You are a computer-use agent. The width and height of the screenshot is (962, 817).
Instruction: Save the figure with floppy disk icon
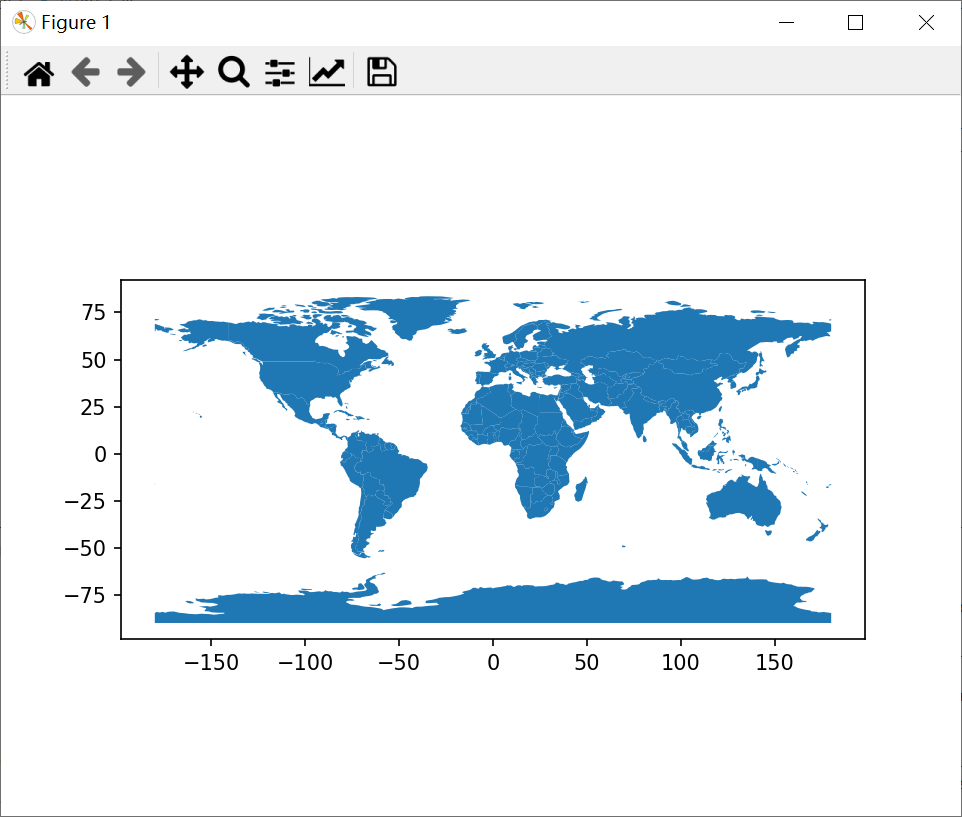(382, 72)
